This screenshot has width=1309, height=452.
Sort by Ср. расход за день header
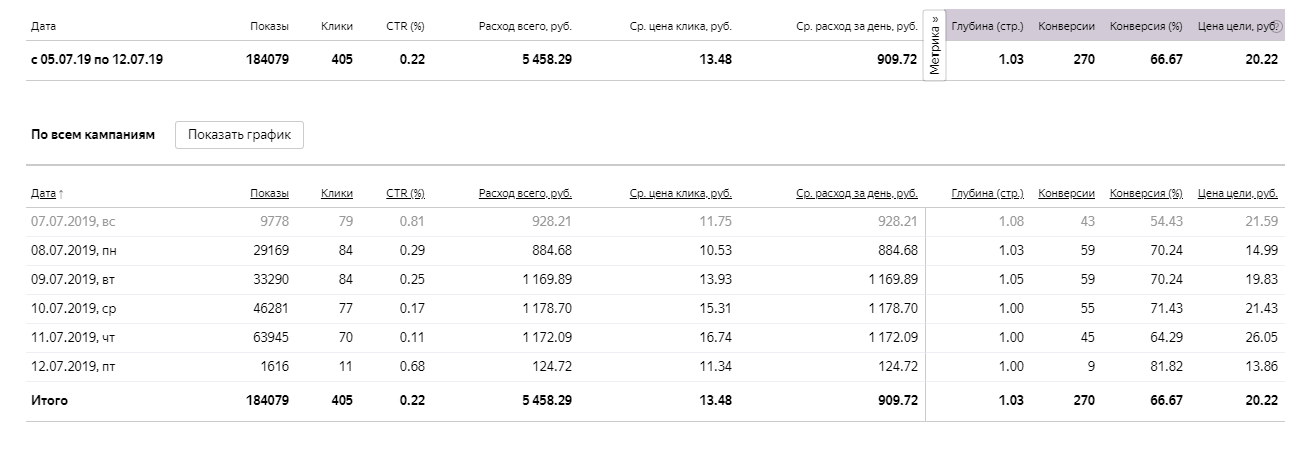pos(856,193)
